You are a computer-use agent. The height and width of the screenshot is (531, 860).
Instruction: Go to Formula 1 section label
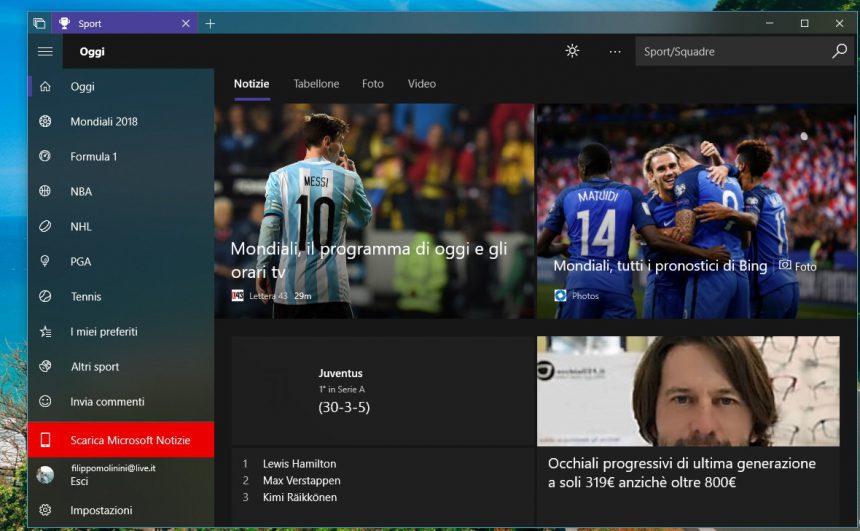click(93, 157)
